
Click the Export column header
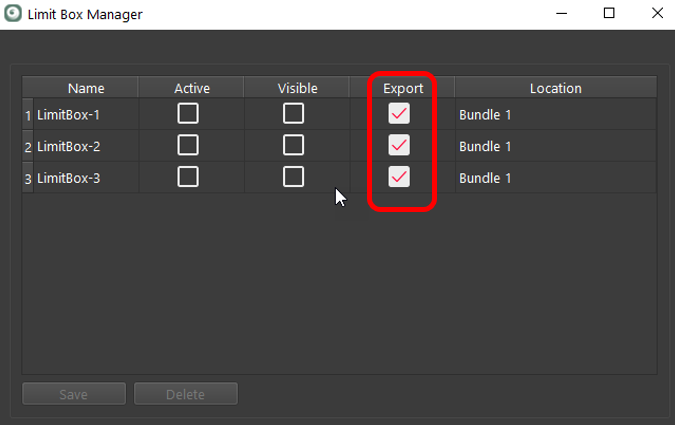403,88
